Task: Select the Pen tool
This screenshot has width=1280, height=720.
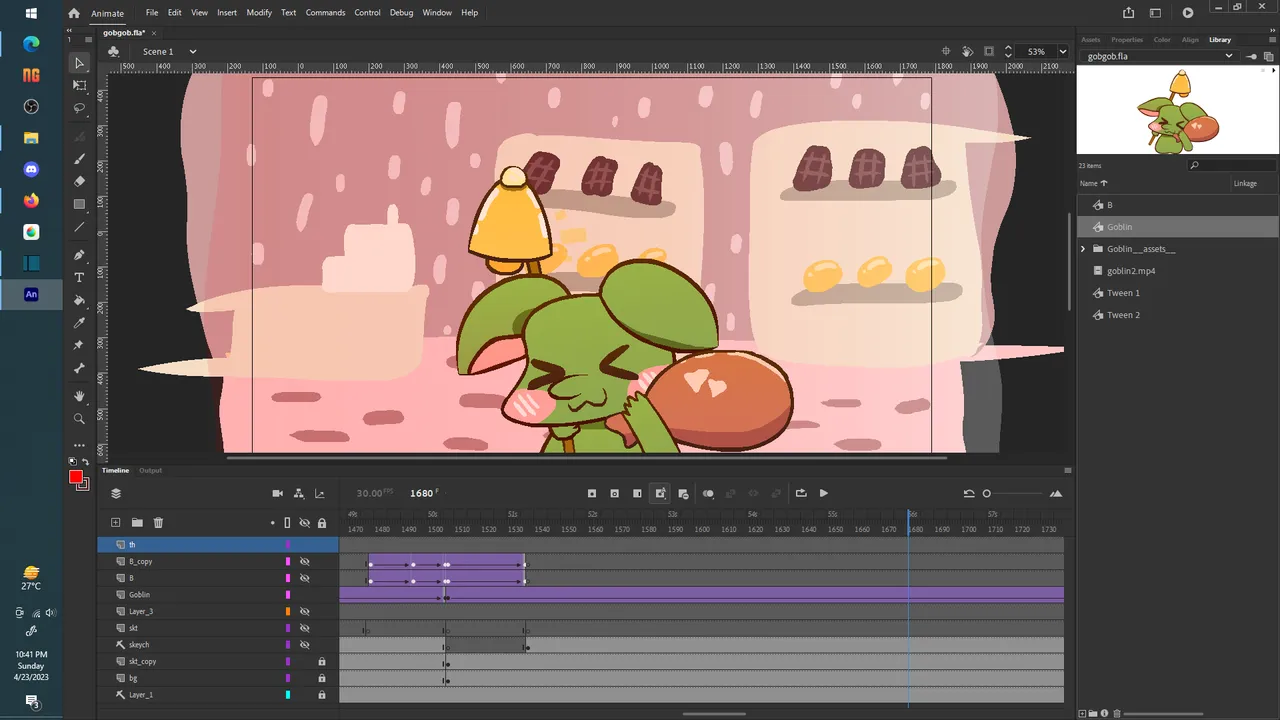Action: [x=80, y=255]
